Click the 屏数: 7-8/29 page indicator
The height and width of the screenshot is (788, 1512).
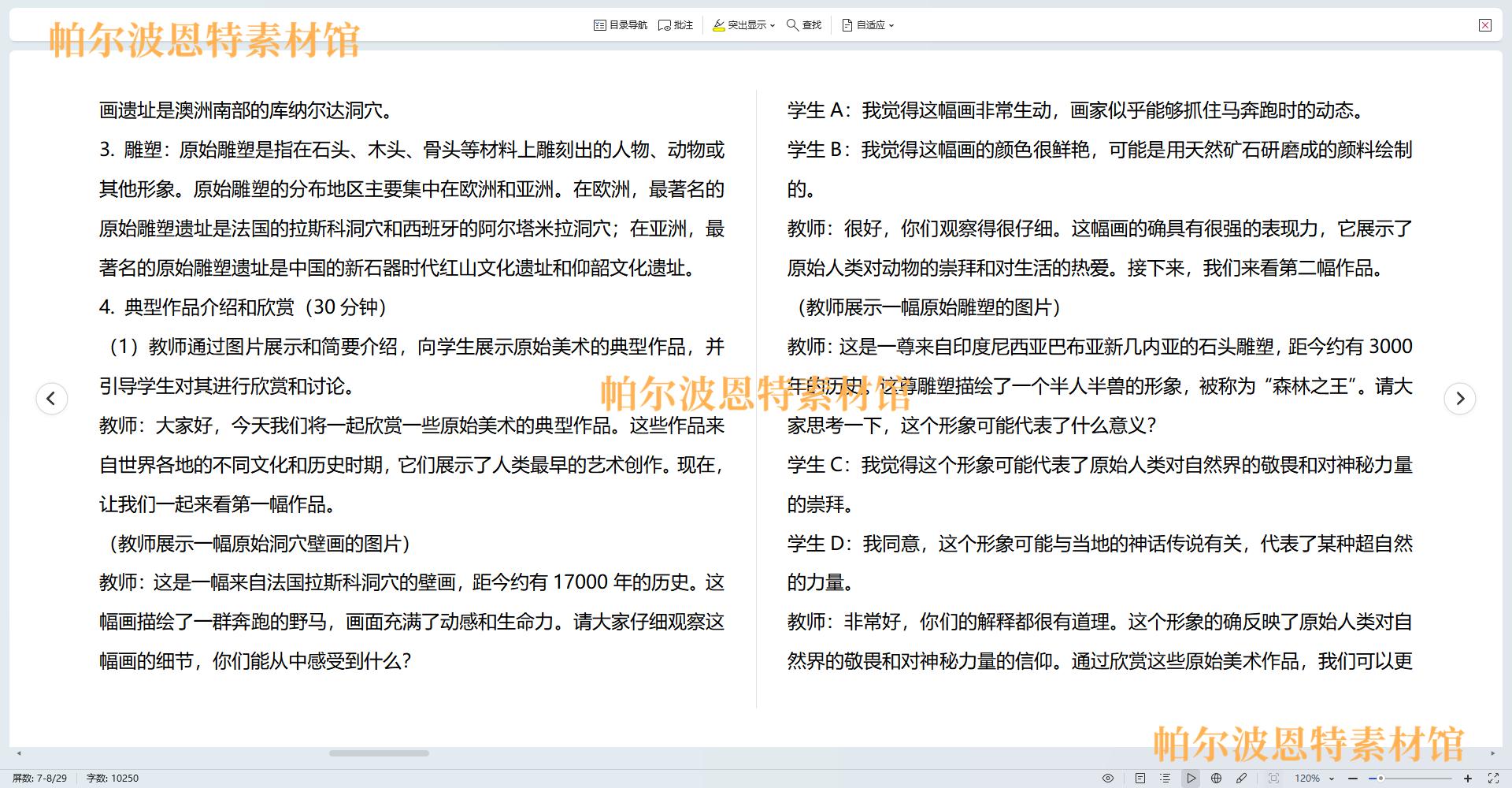(39, 778)
